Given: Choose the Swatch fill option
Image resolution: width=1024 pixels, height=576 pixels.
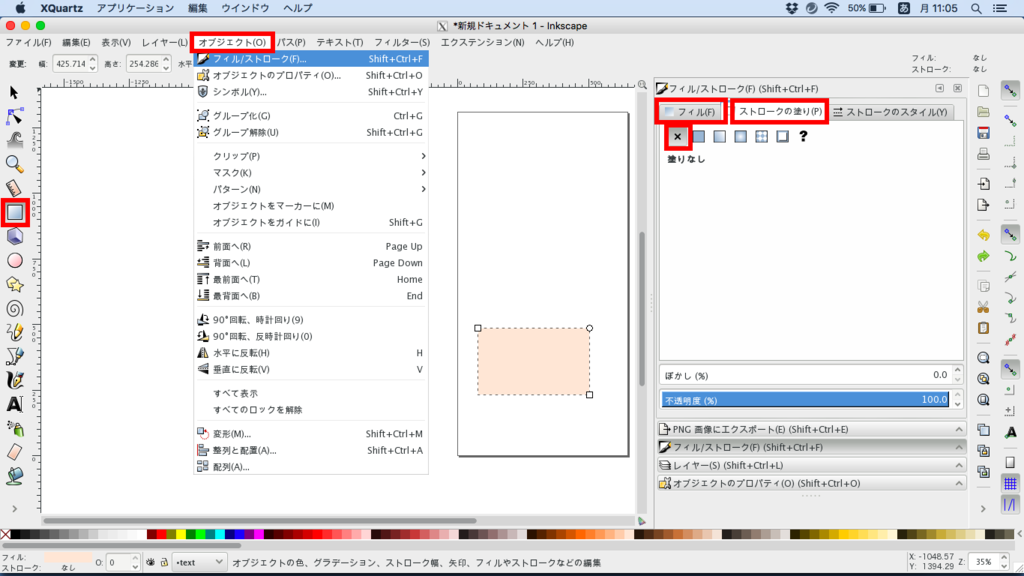Looking at the screenshot, I should pos(782,136).
